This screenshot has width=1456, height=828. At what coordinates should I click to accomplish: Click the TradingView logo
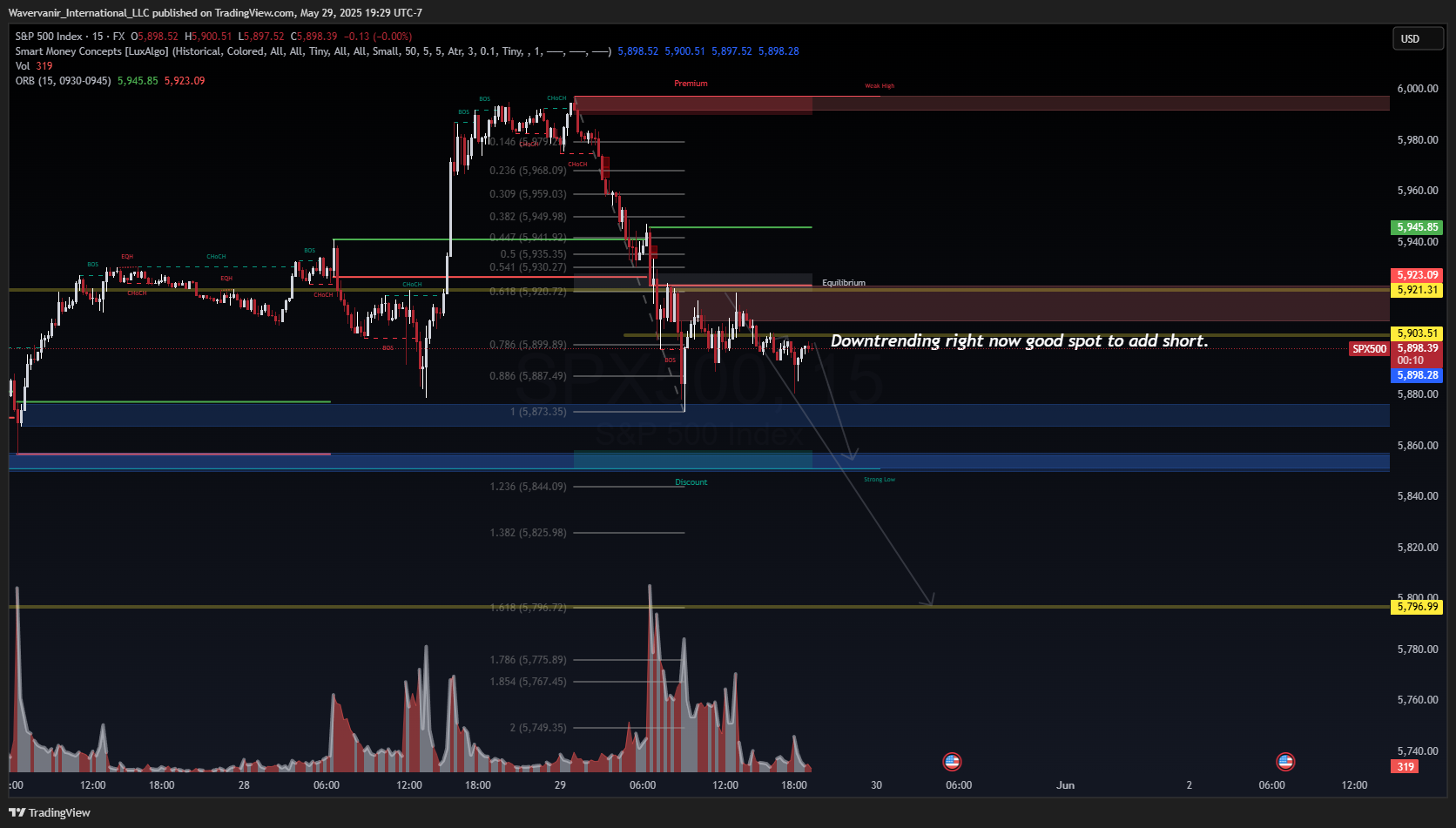[x=50, y=812]
